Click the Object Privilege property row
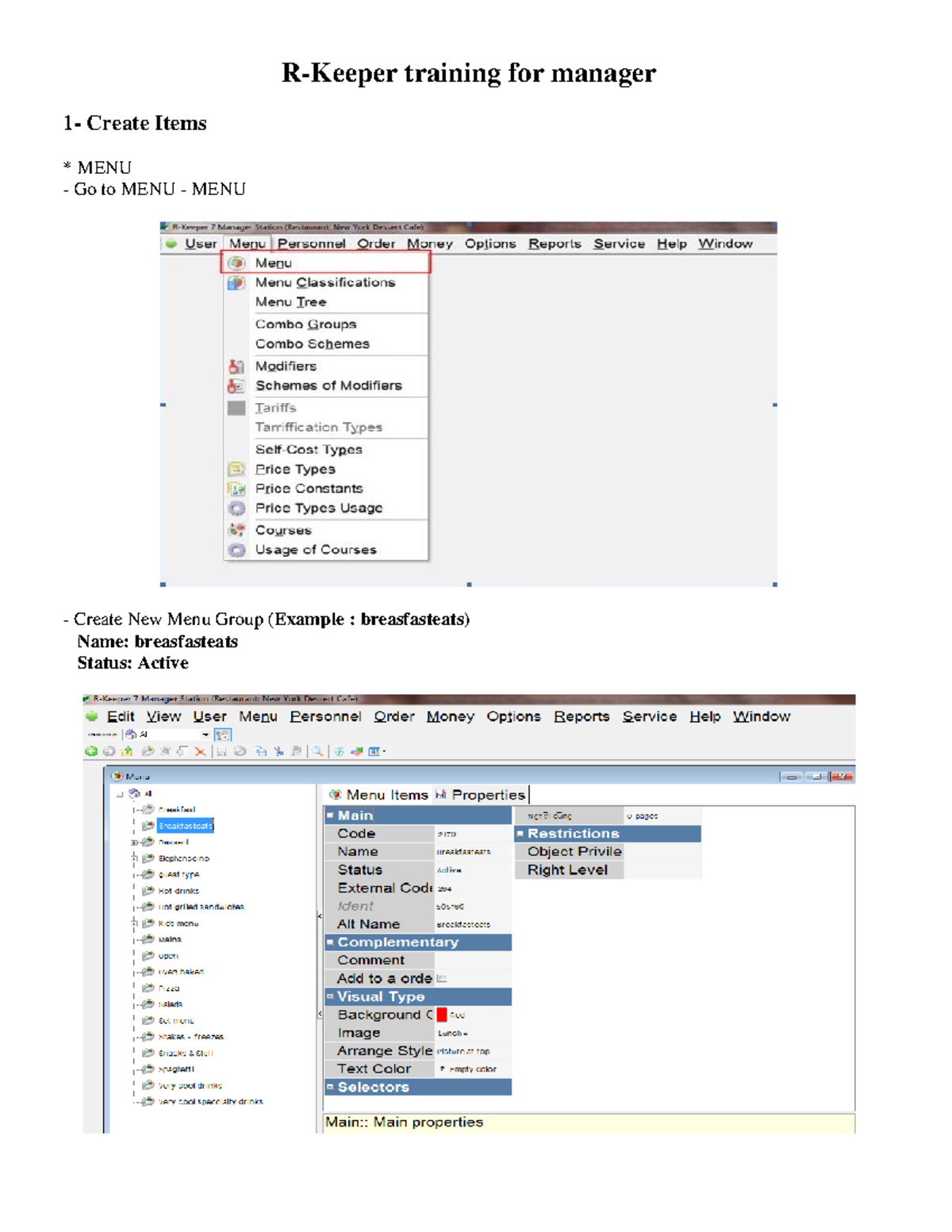Screen dimensions: 952x1232 click(x=608, y=852)
